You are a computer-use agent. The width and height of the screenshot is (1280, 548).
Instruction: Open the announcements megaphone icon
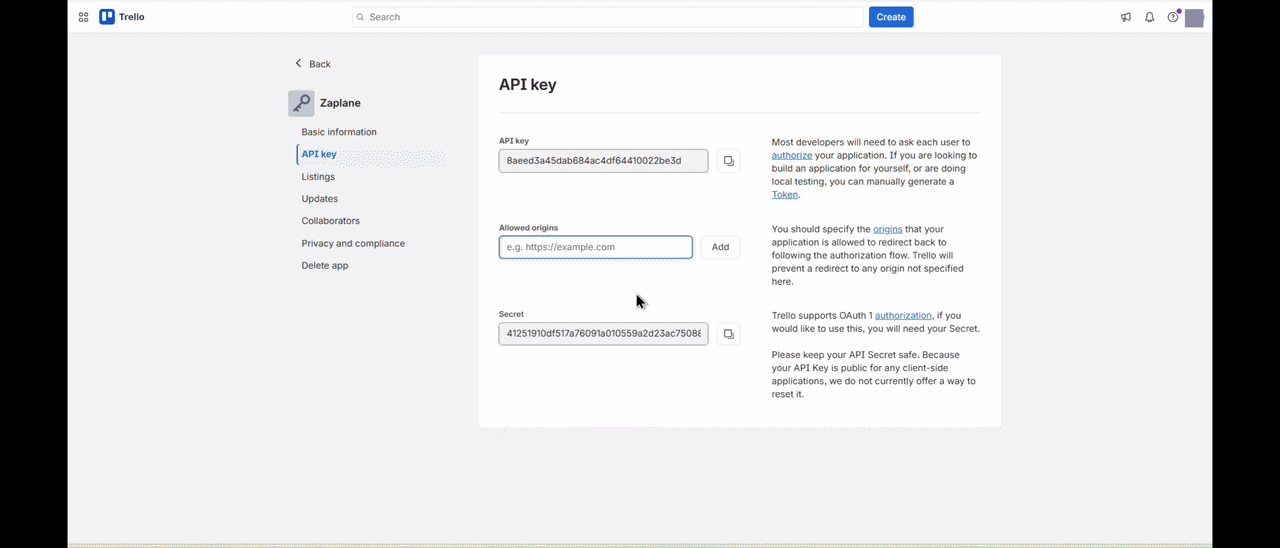tap(1126, 17)
